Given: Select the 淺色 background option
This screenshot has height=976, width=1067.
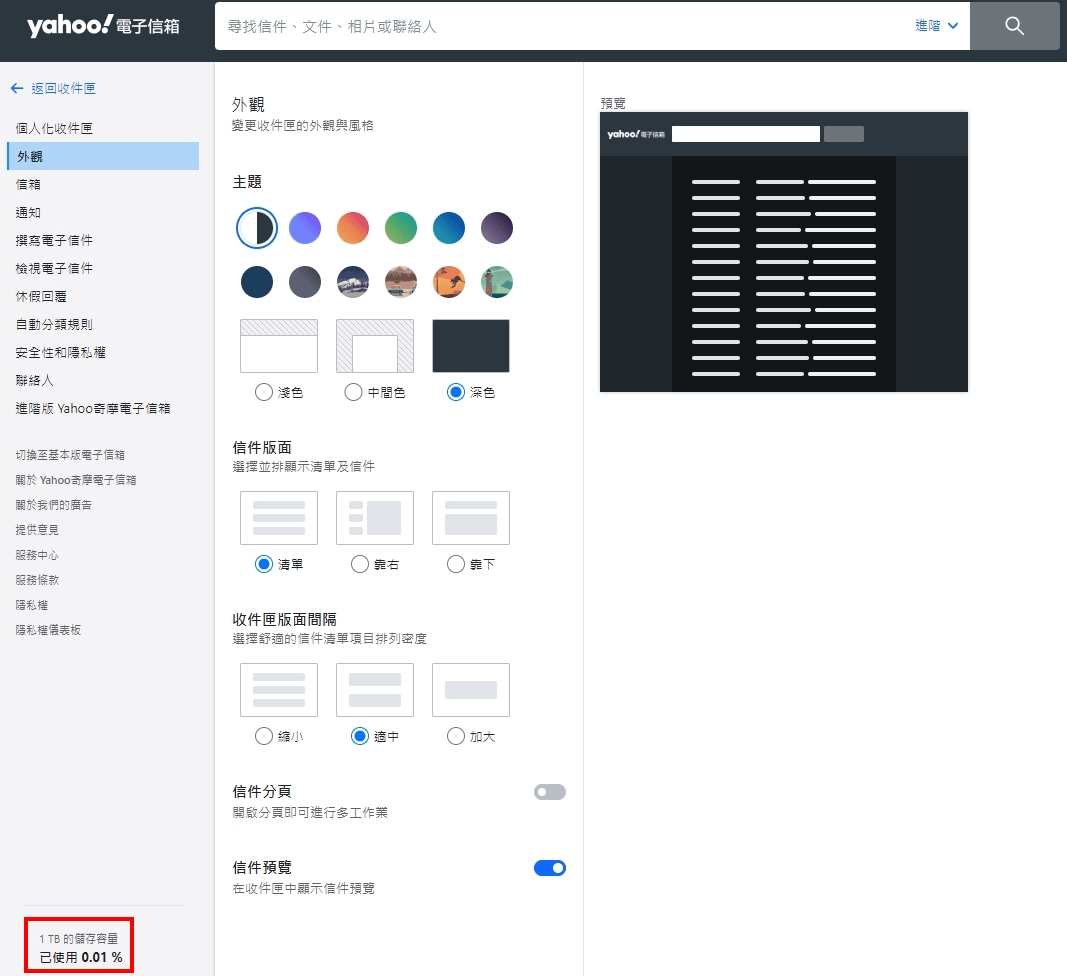Looking at the screenshot, I should click(x=262, y=392).
